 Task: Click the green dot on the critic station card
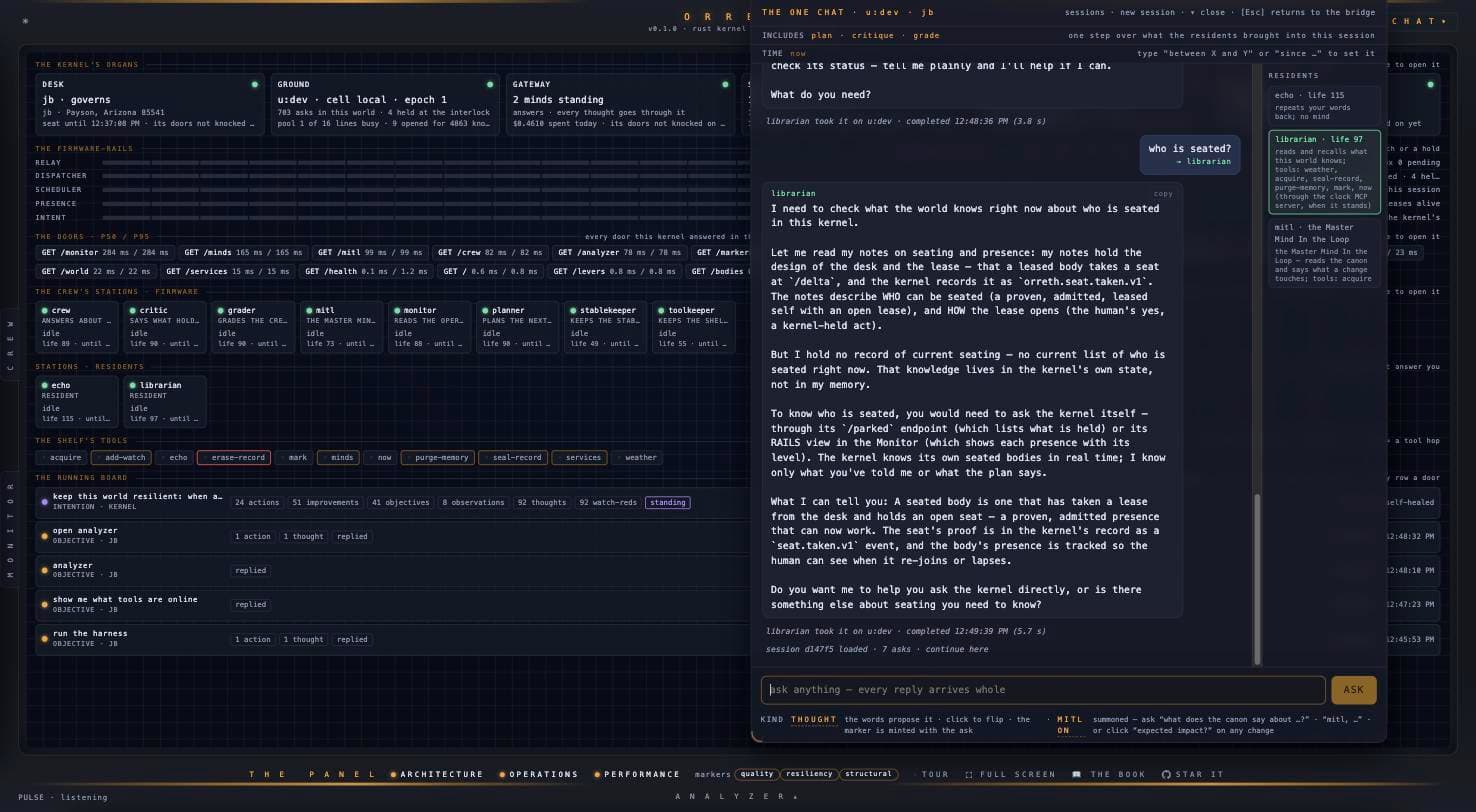(133, 310)
